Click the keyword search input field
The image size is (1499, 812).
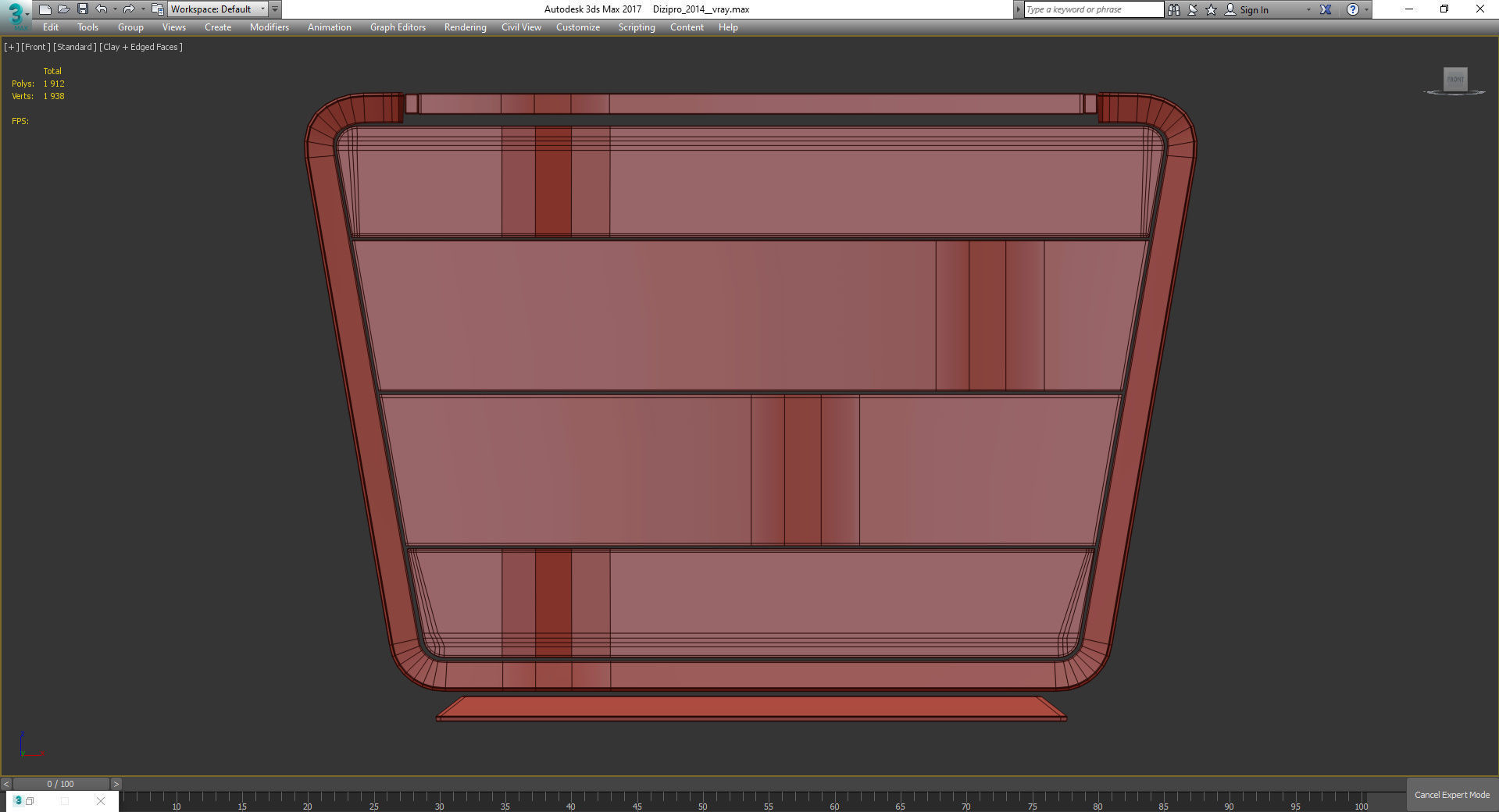pyautogui.click(x=1093, y=9)
